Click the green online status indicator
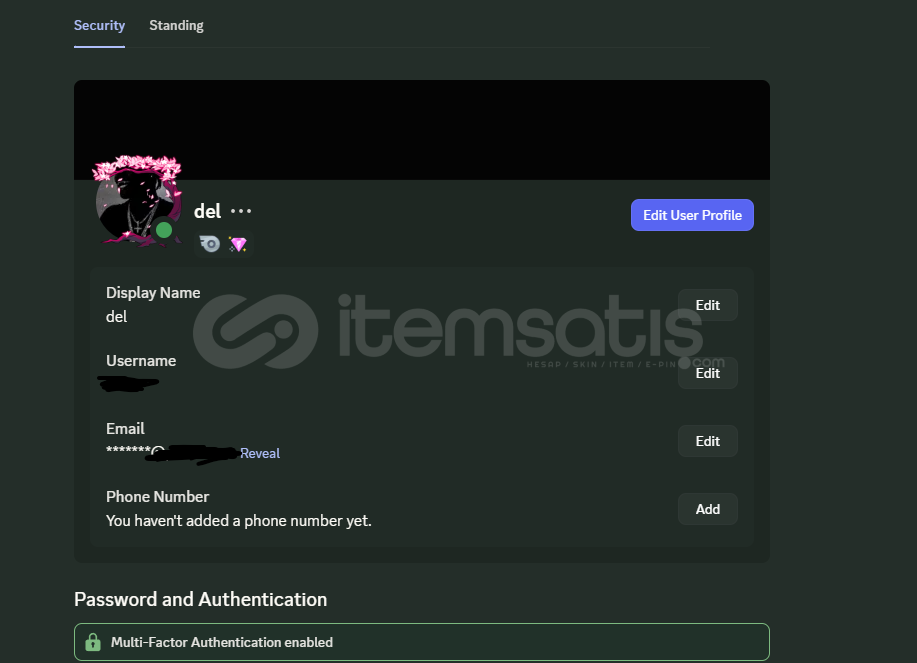 point(164,230)
